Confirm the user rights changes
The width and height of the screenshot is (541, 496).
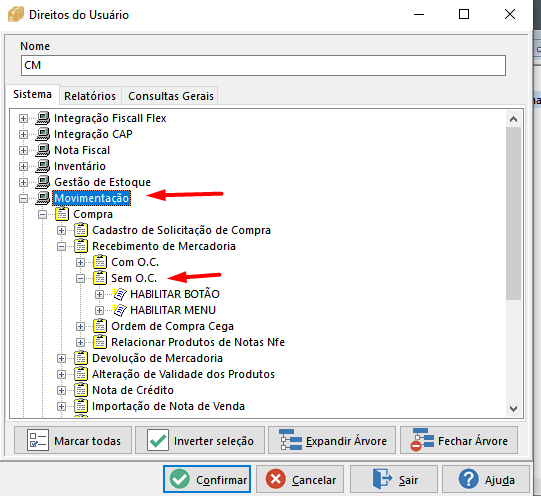207,479
